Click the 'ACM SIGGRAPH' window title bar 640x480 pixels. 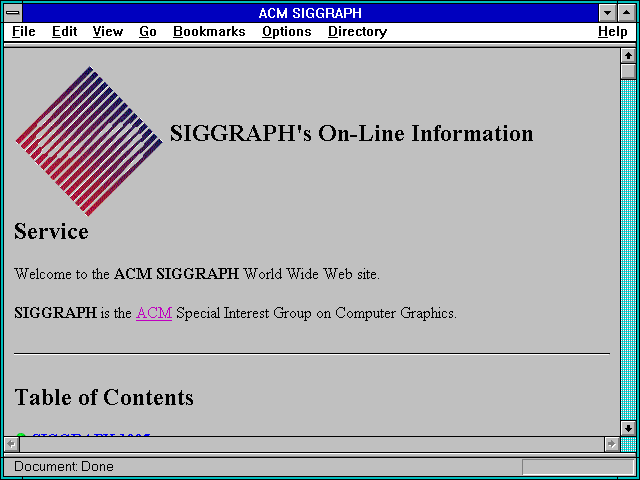click(x=310, y=13)
